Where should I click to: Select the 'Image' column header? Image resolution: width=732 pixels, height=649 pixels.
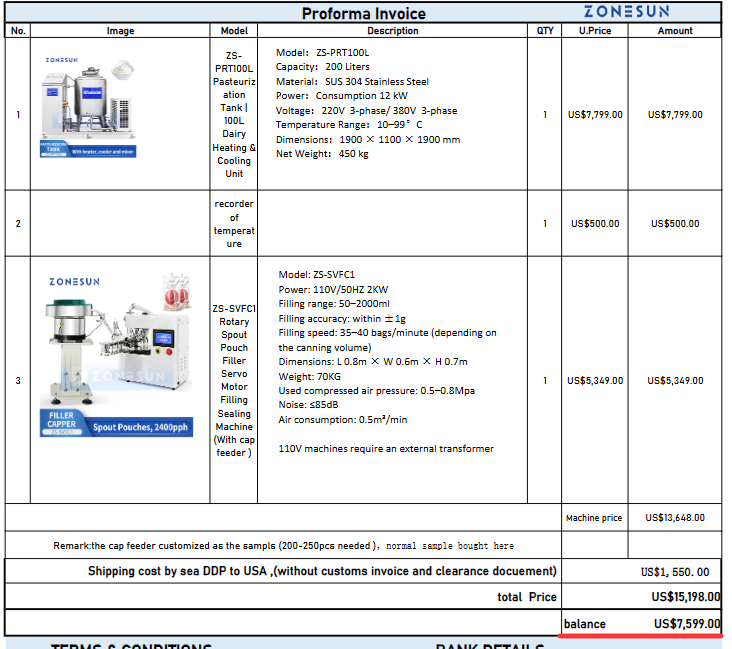(x=120, y=31)
